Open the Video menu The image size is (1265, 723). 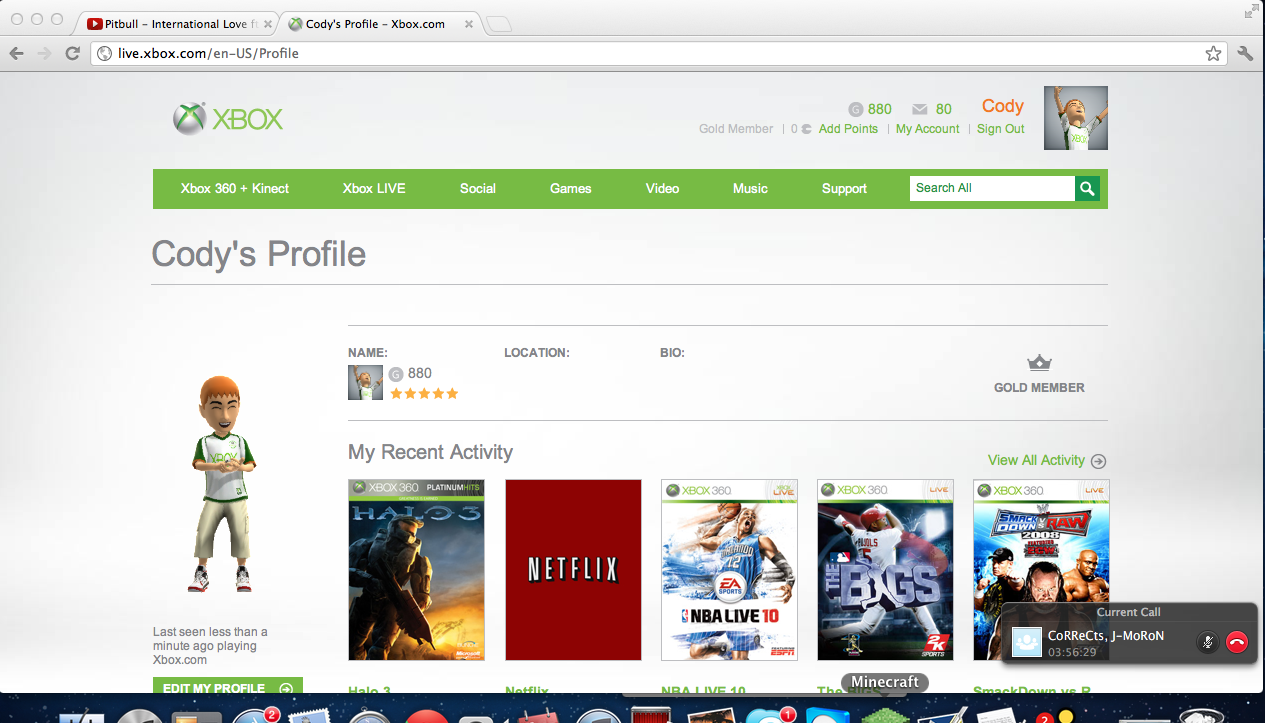click(x=662, y=188)
